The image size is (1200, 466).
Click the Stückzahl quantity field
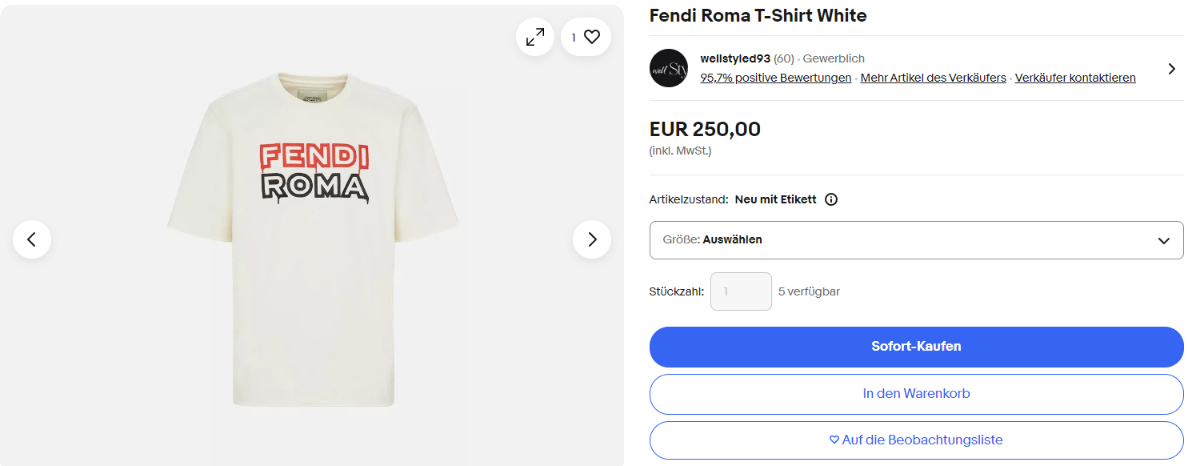pyautogui.click(x=740, y=291)
